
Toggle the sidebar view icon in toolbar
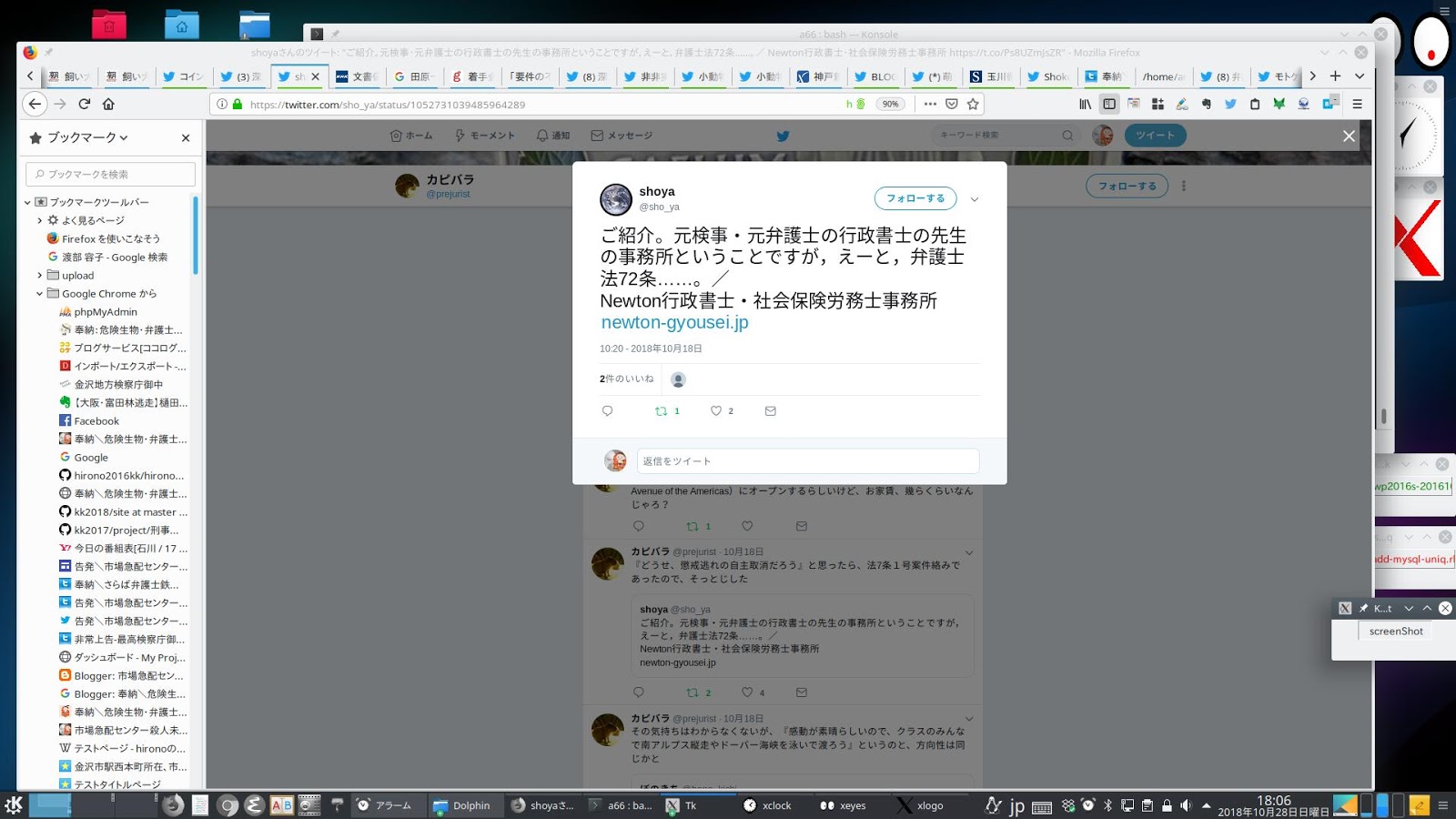pyautogui.click(x=1108, y=104)
